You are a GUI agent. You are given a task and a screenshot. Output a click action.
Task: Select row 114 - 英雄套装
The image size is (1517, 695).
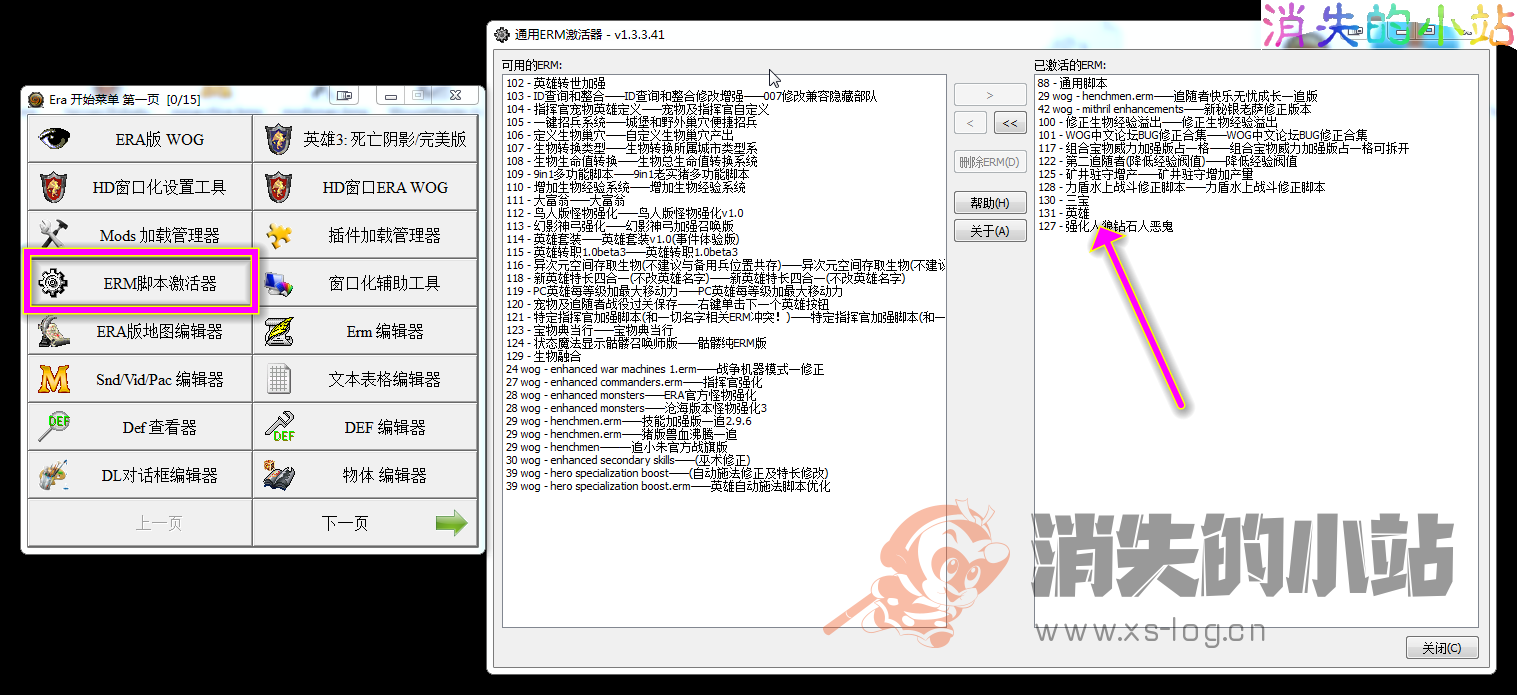pyautogui.click(x=725, y=239)
